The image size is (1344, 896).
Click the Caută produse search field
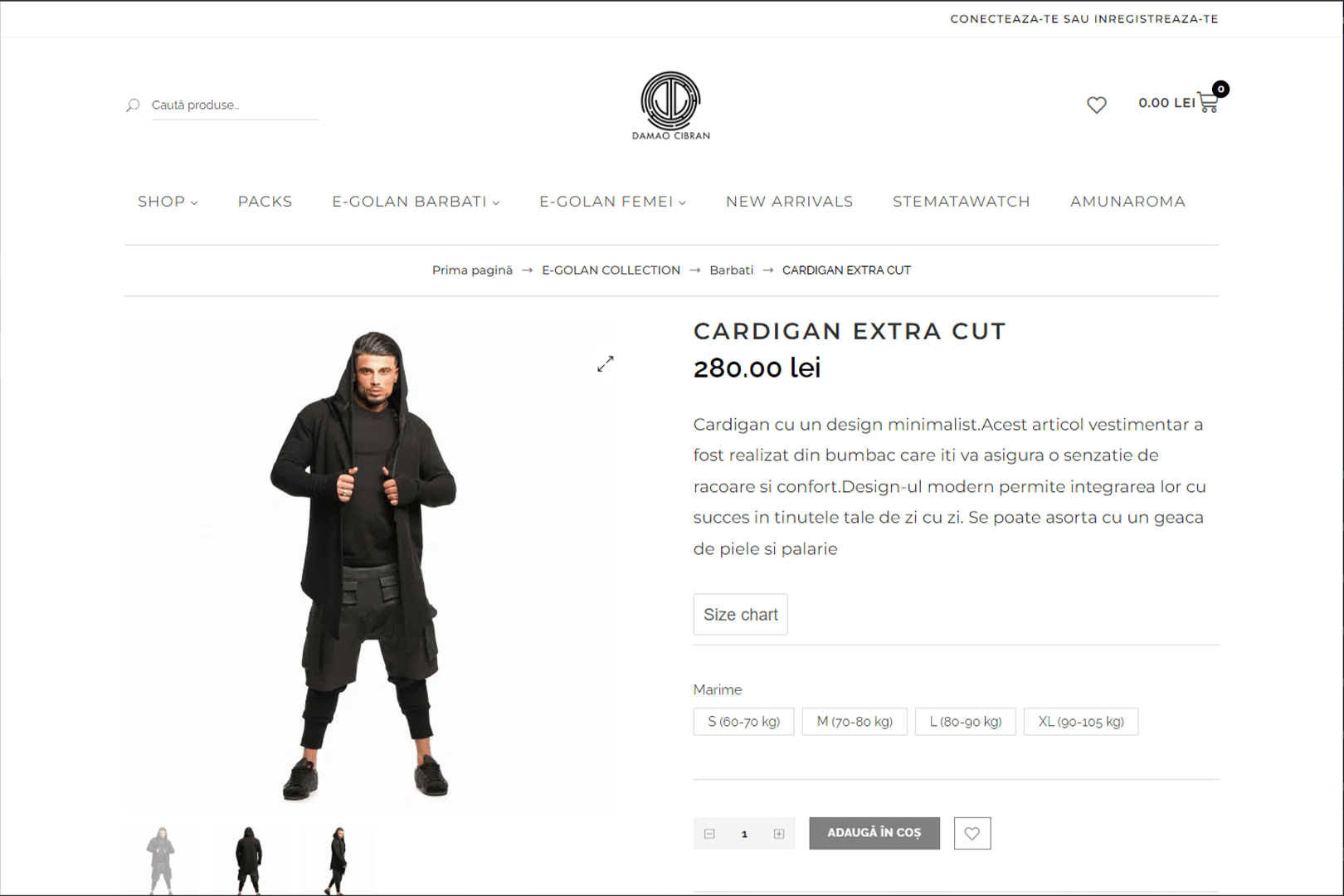point(235,105)
